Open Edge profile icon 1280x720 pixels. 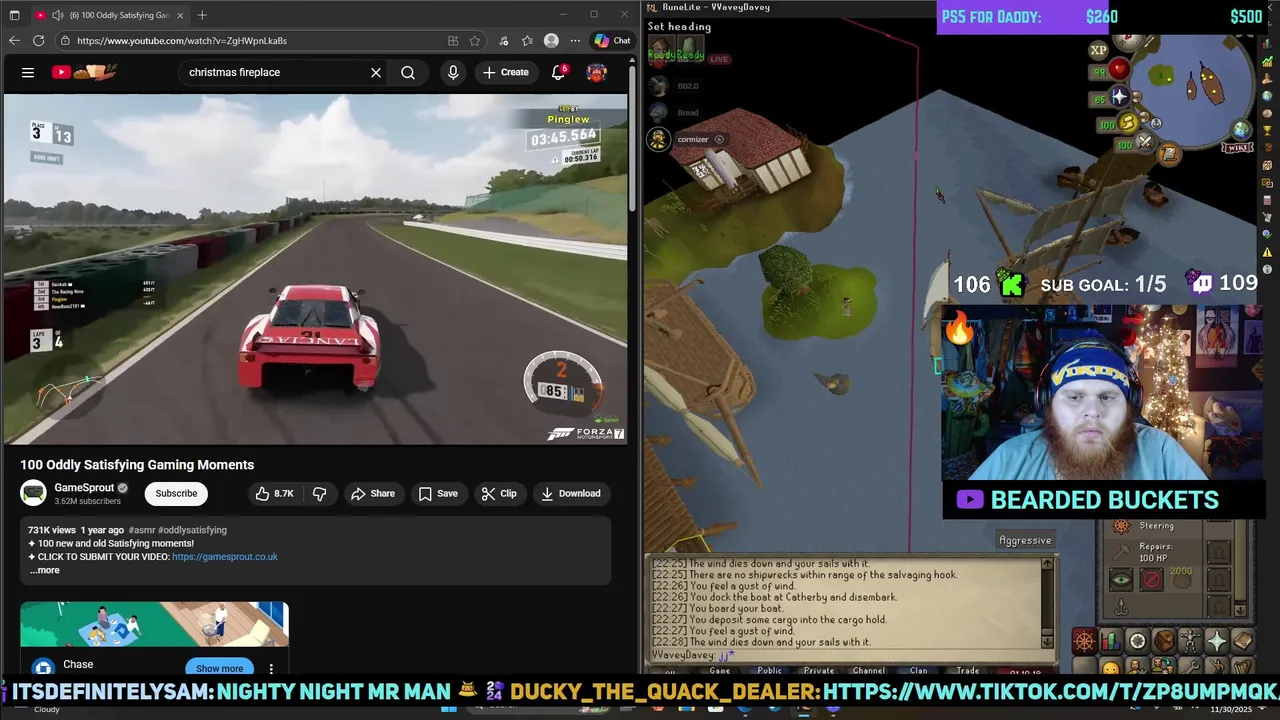click(x=551, y=41)
